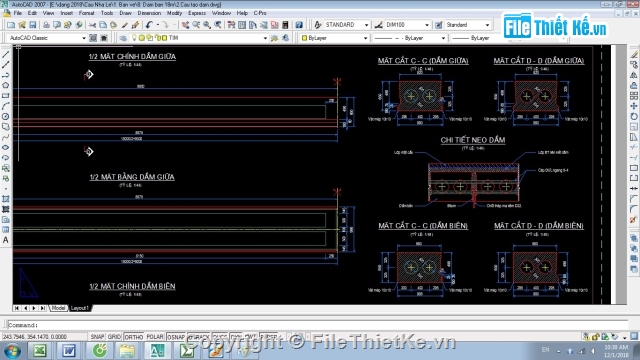Select the Rectangle draw tool
The width and height of the screenshot is (640, 360).
point(6,96)
